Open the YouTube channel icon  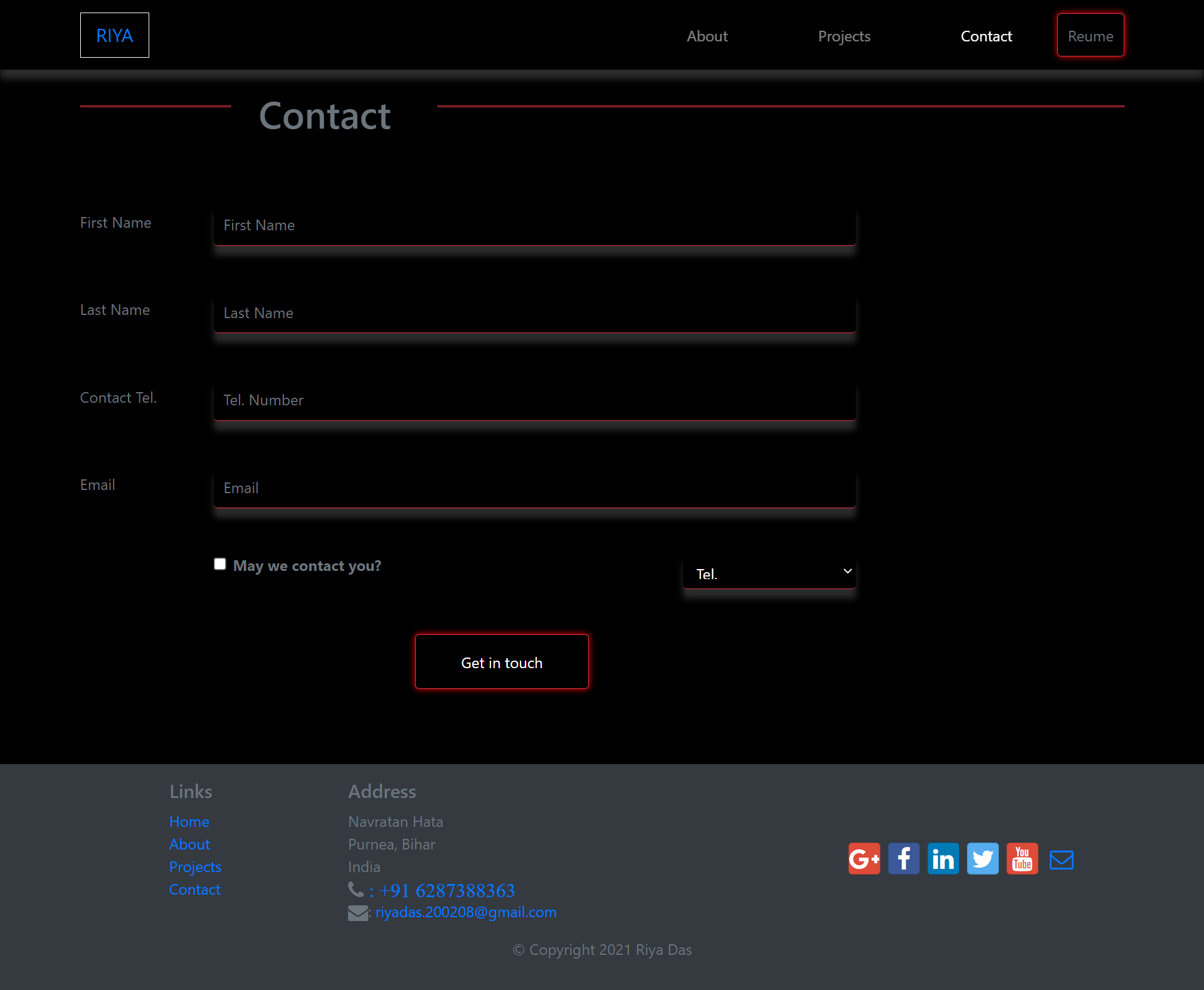coord(1022,858)
